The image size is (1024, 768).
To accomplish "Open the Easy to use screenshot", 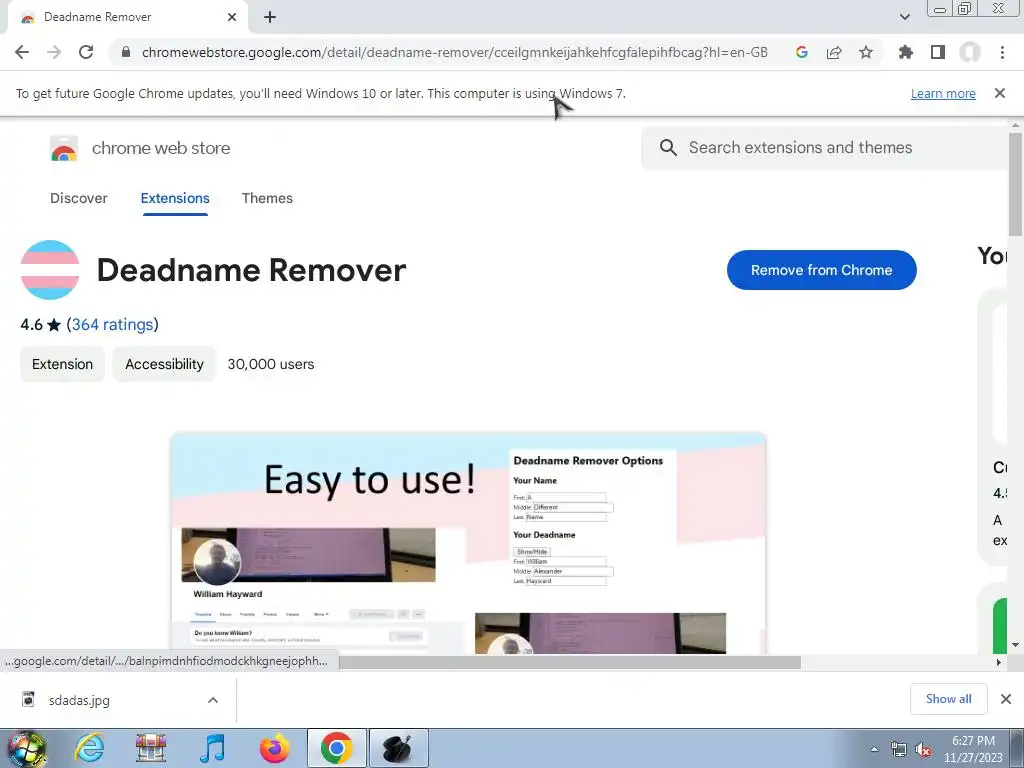I will (468, 543).
